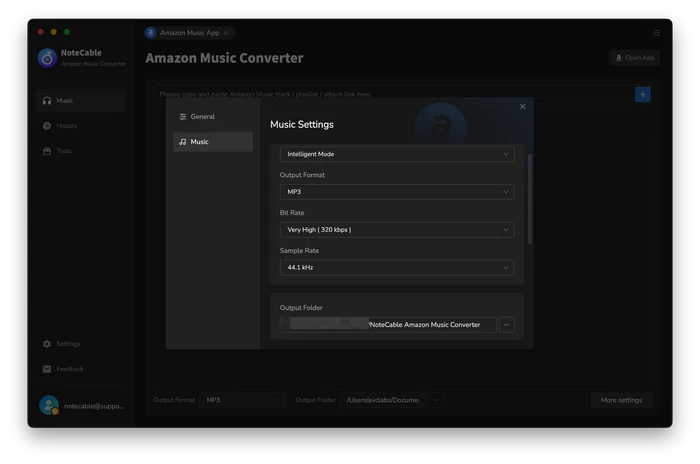Click bottom bar Output Folder path field
This screenshot has height=464, width=700.
click(383, 400)
